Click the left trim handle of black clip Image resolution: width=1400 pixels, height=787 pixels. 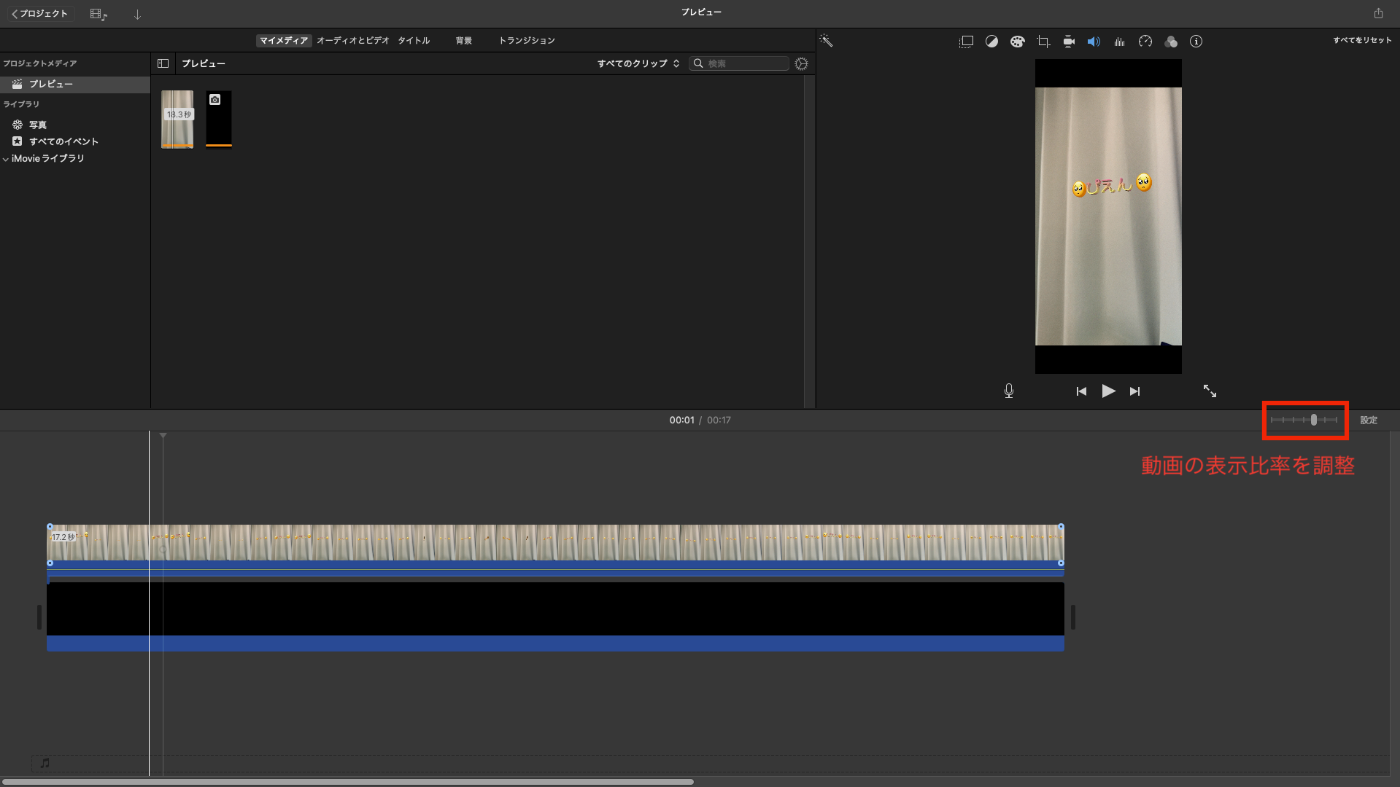tap(40, 617)
